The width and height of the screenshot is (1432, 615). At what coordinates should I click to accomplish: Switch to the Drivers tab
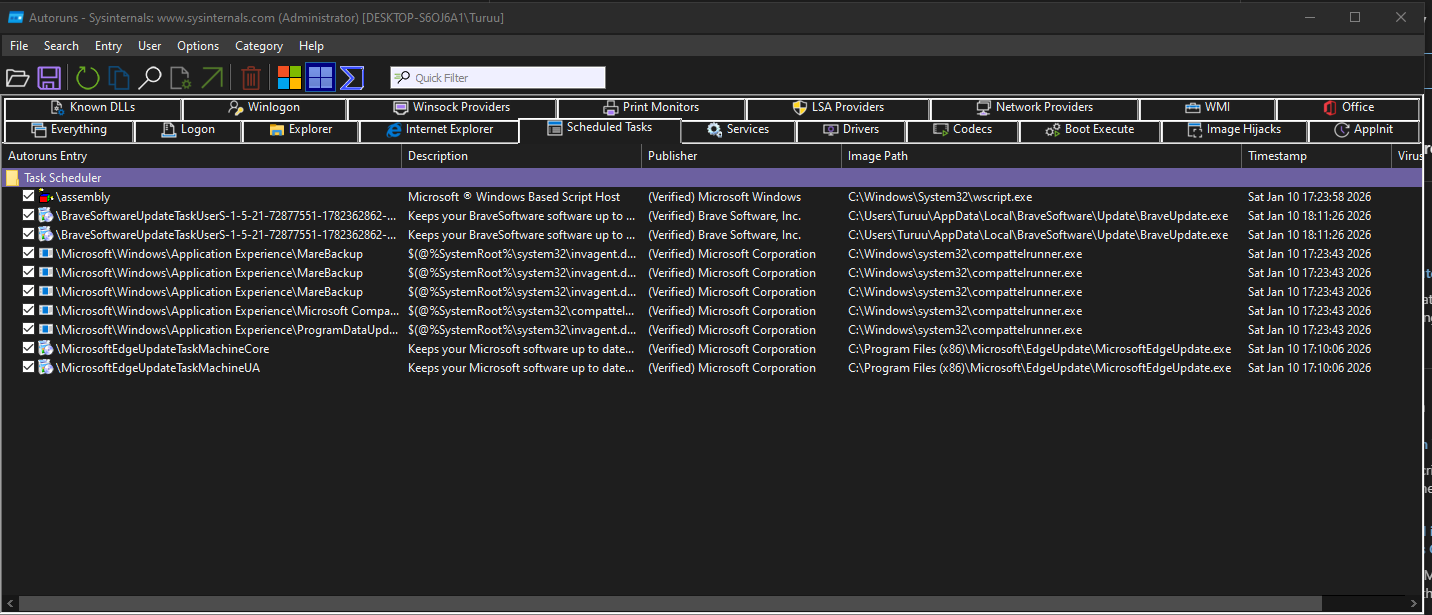tap(851, 130)
